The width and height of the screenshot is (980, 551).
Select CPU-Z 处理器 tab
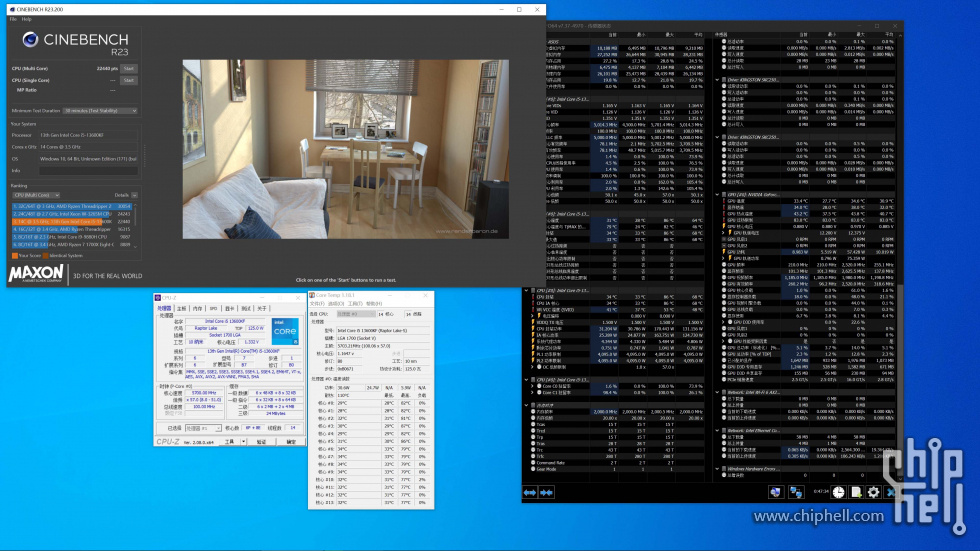164,309
